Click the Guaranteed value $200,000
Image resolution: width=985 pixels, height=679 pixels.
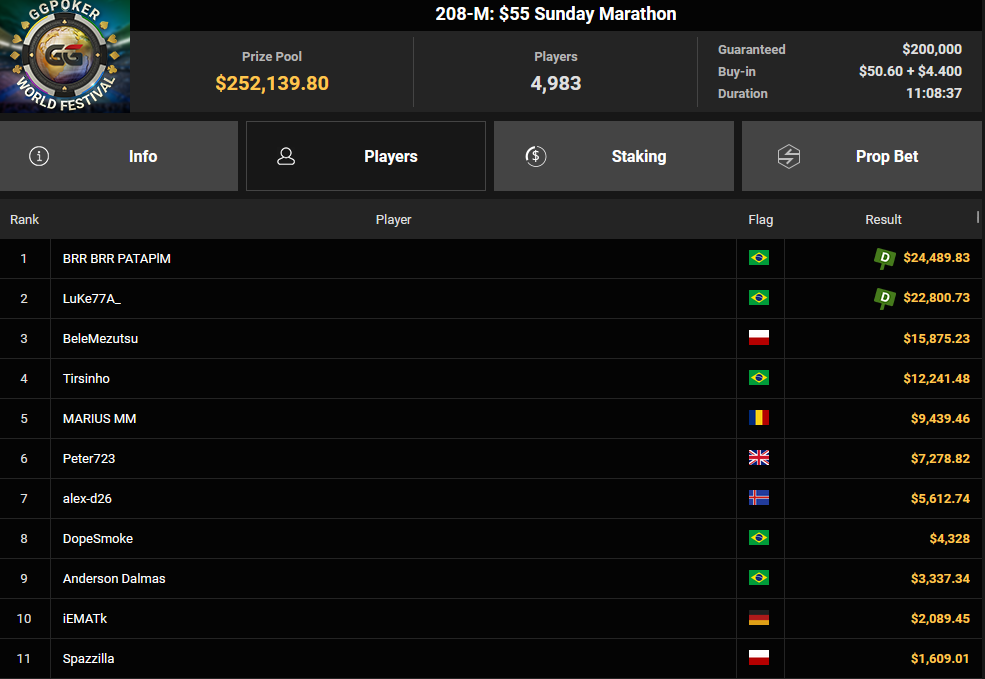pos(932,49)
